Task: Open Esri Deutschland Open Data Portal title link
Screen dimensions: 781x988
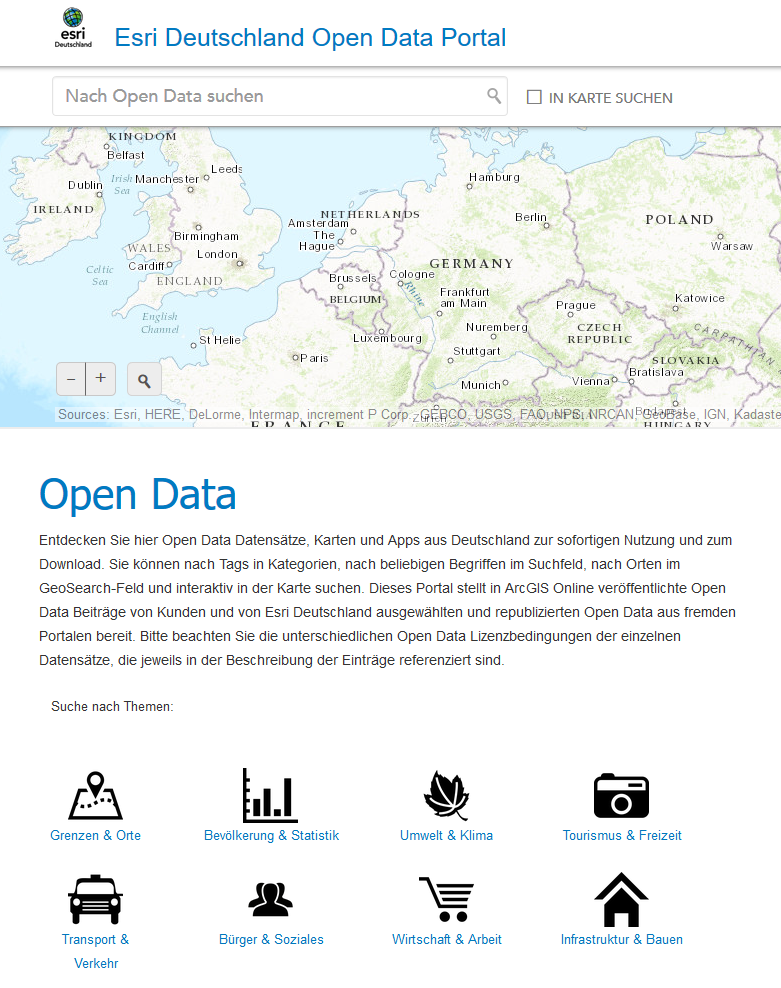Action: 310,38
